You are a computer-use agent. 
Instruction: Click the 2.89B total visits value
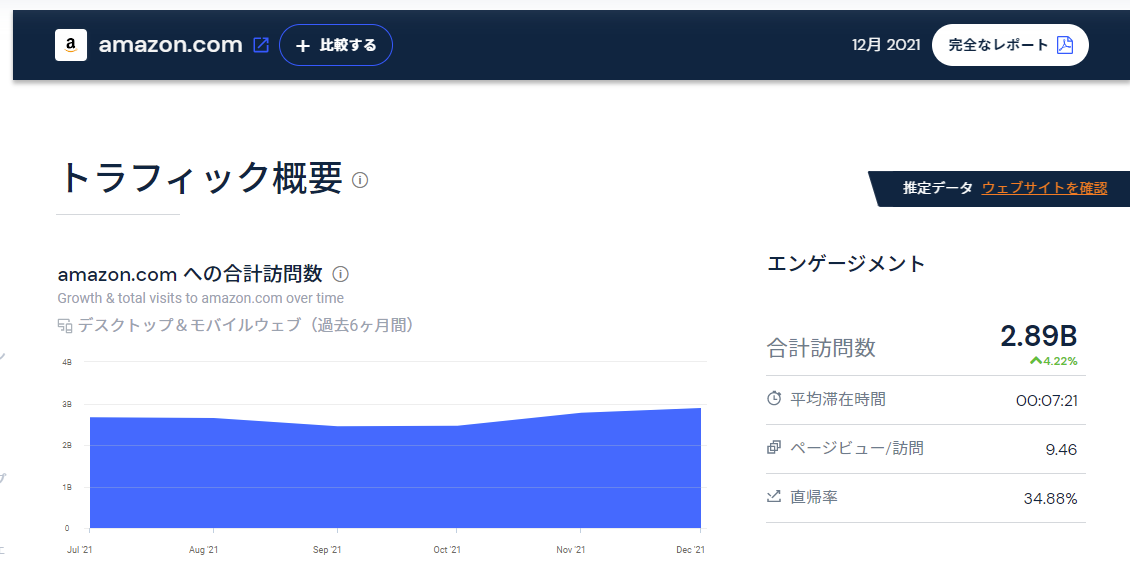[1038, 336]
